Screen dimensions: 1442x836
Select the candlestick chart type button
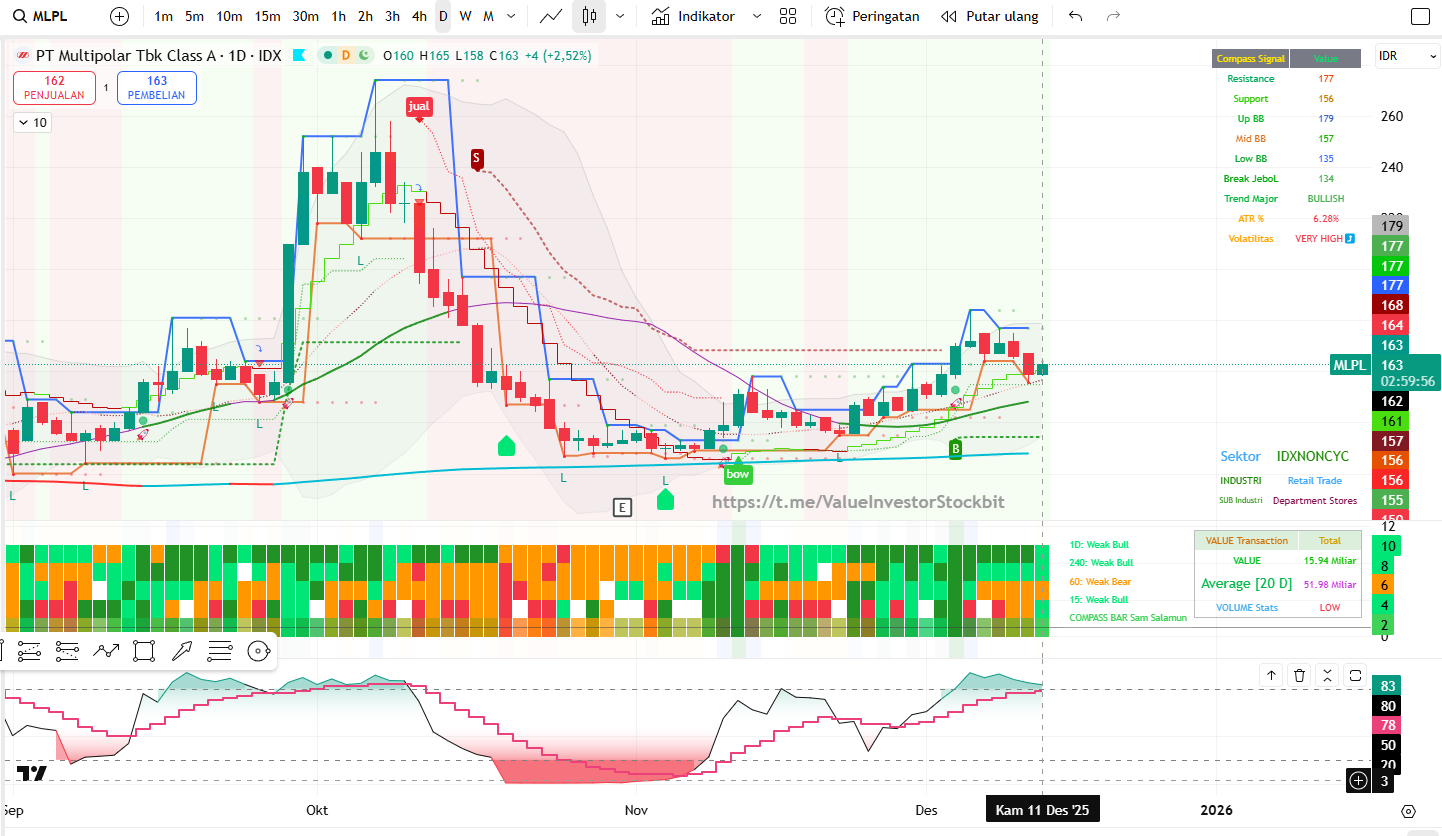[x=589, y=16]
